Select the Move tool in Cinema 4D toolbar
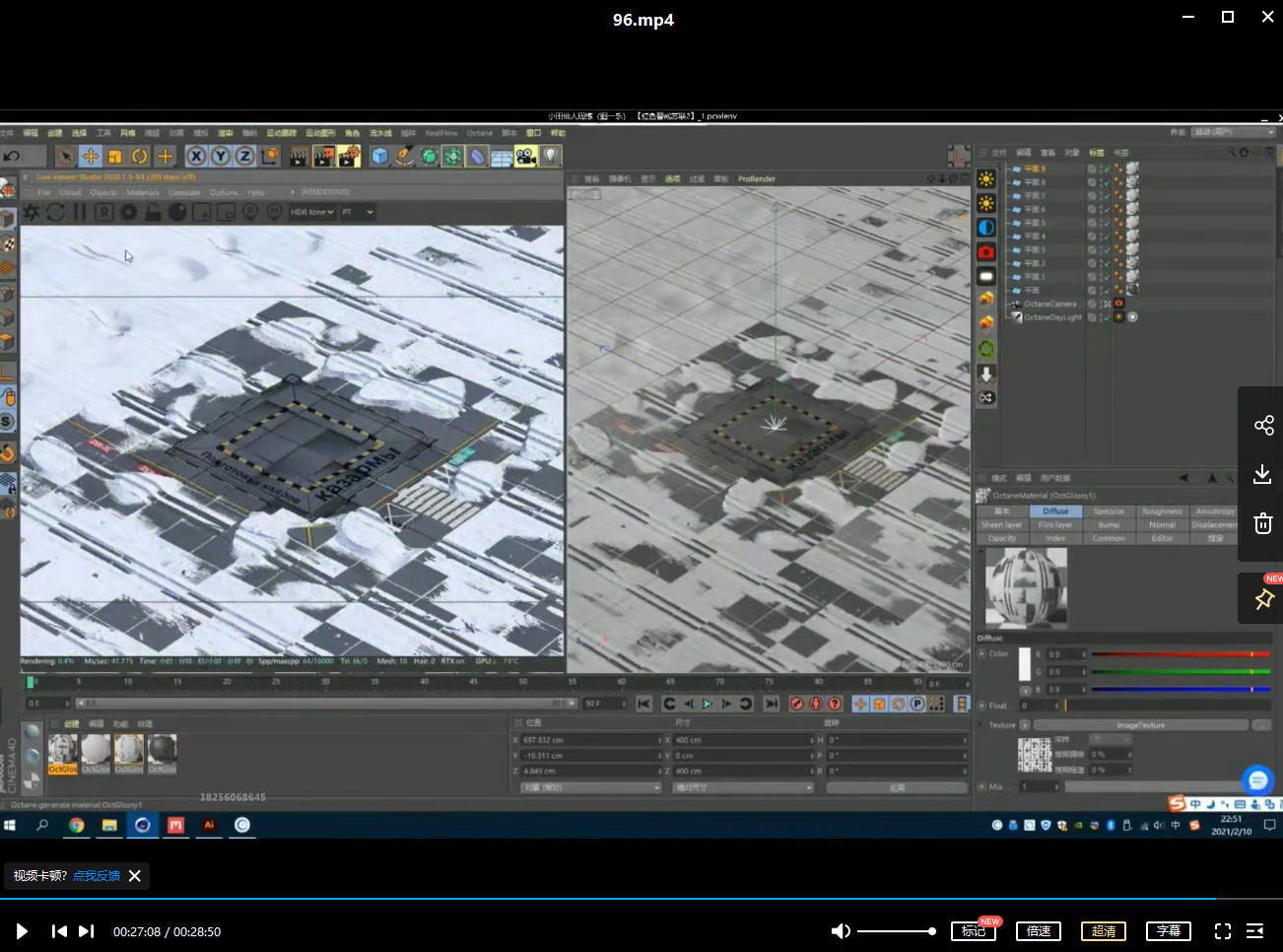The width and height of the screenshot is (1283, 952). pos(91,156)
